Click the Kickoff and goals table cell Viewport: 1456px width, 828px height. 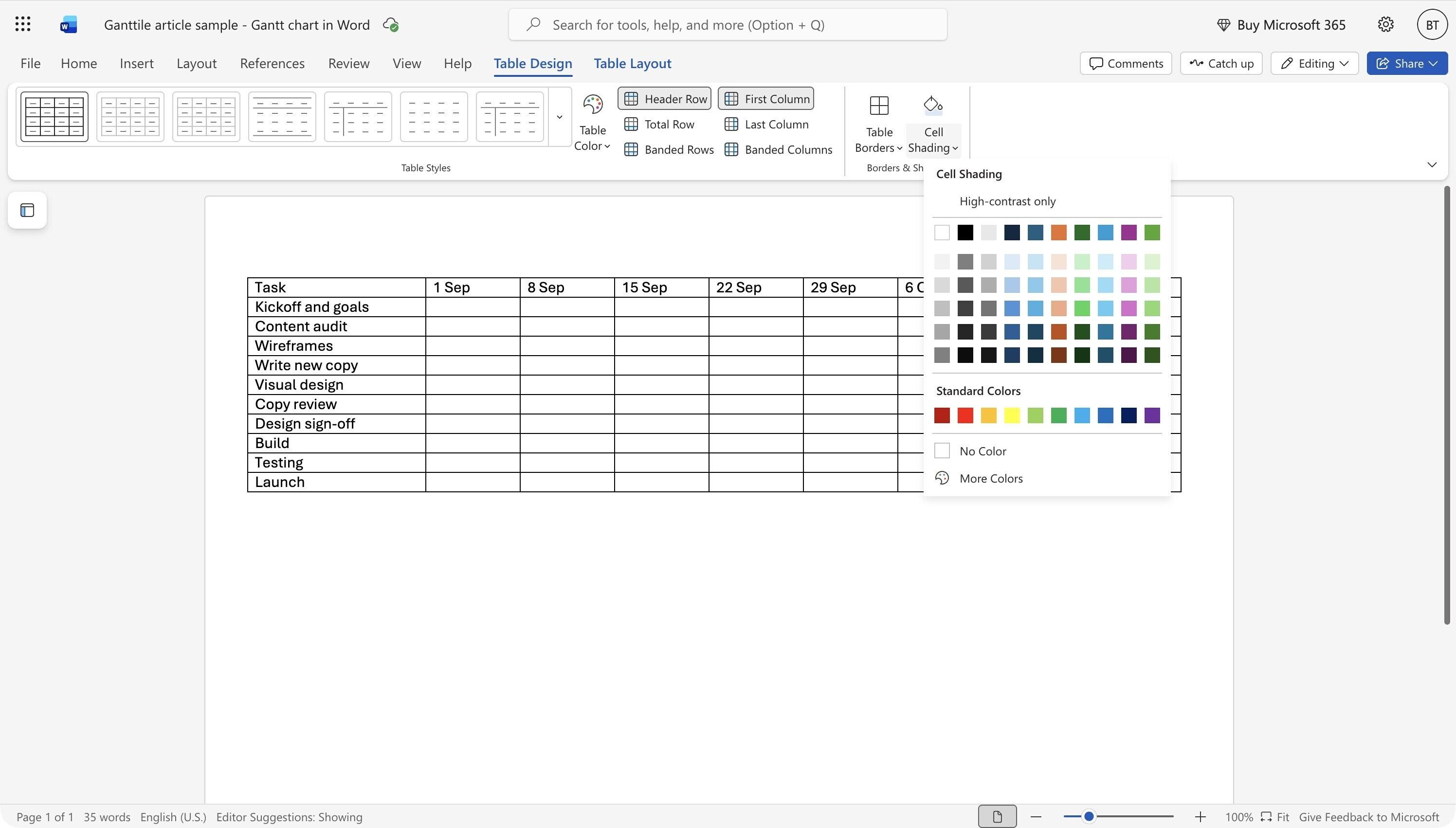tap(337, 307)
